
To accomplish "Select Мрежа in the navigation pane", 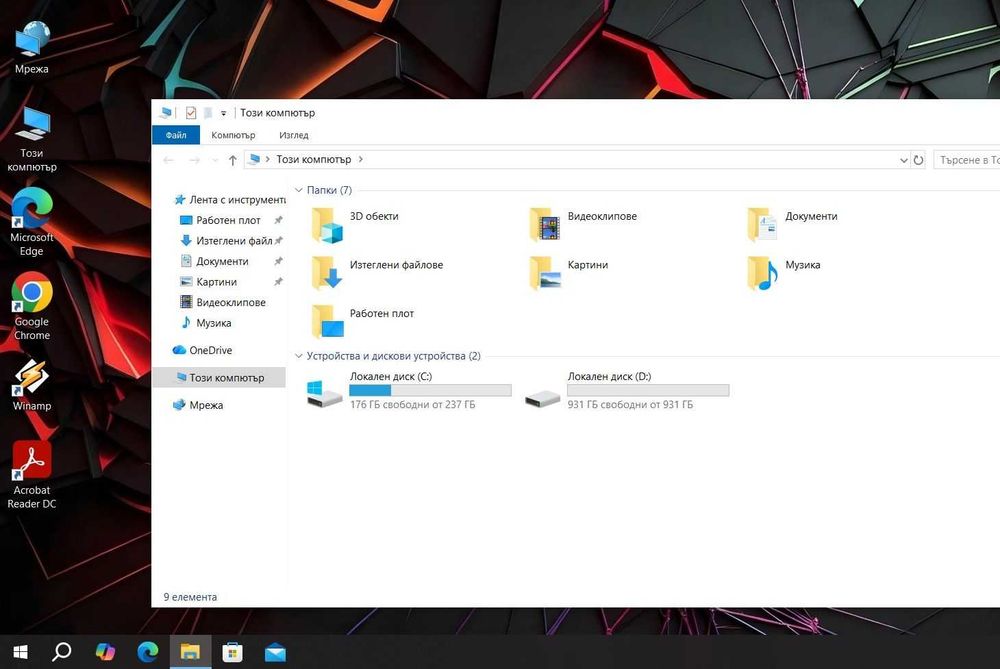I will click(x=198, y=405).
